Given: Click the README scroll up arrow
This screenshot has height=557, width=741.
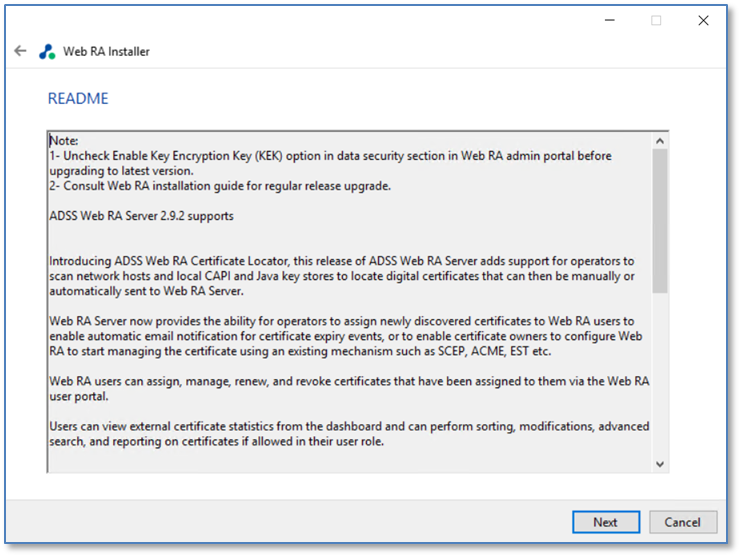Looking at the screenshot, I should tap(660, 141).
